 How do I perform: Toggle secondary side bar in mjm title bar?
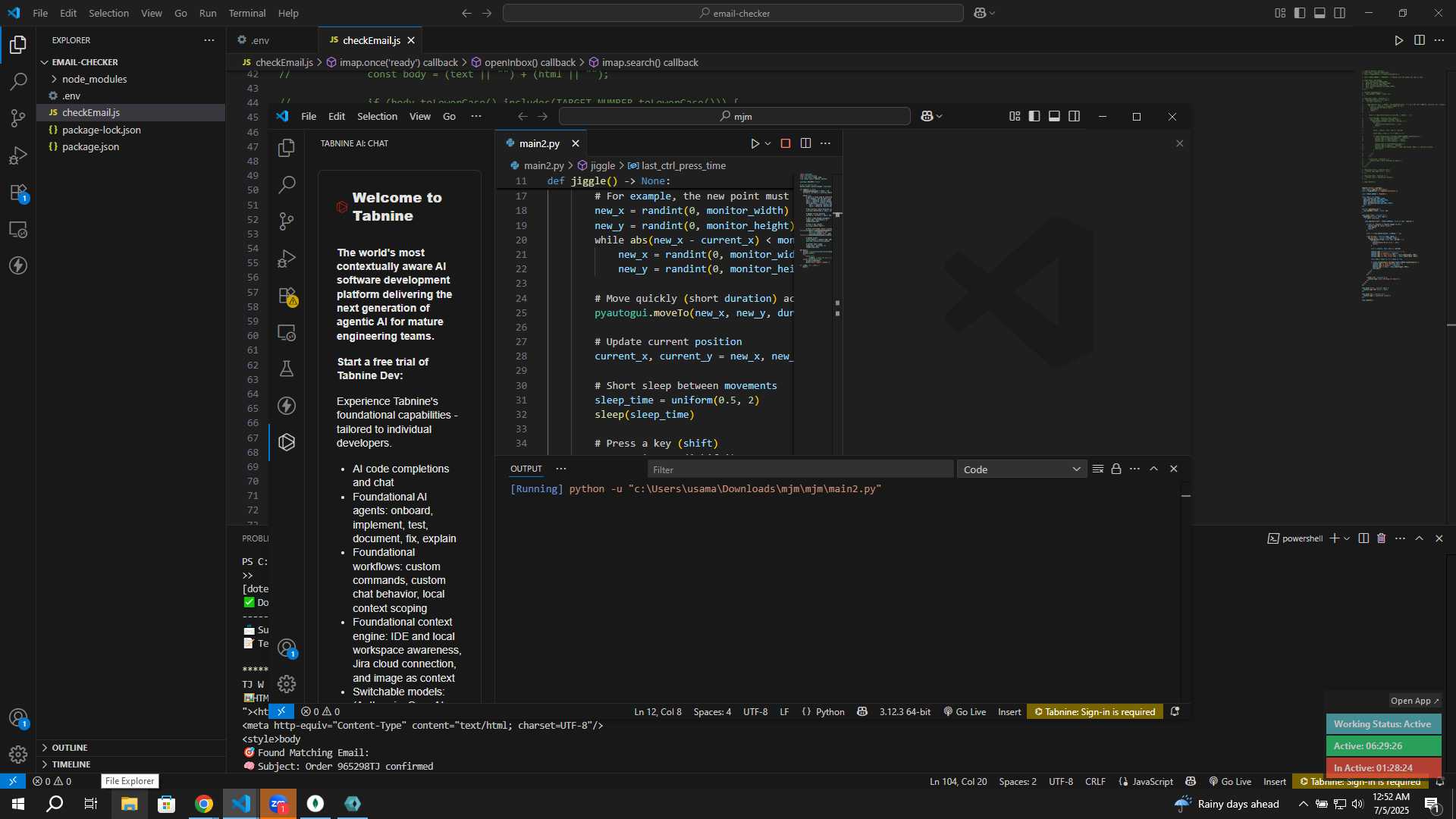tap(1075, 116)
